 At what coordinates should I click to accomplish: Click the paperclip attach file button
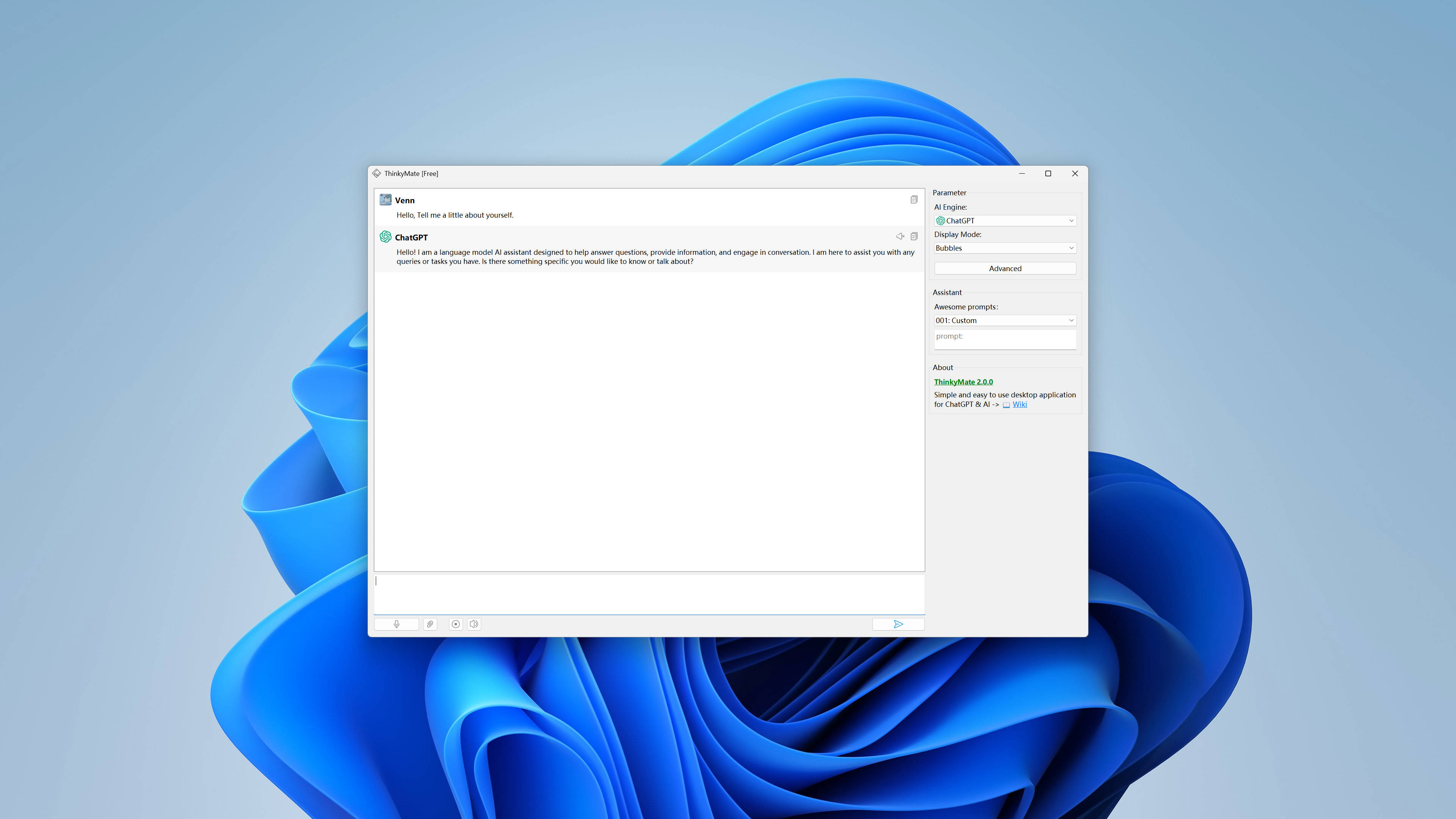tap(430, 624)
